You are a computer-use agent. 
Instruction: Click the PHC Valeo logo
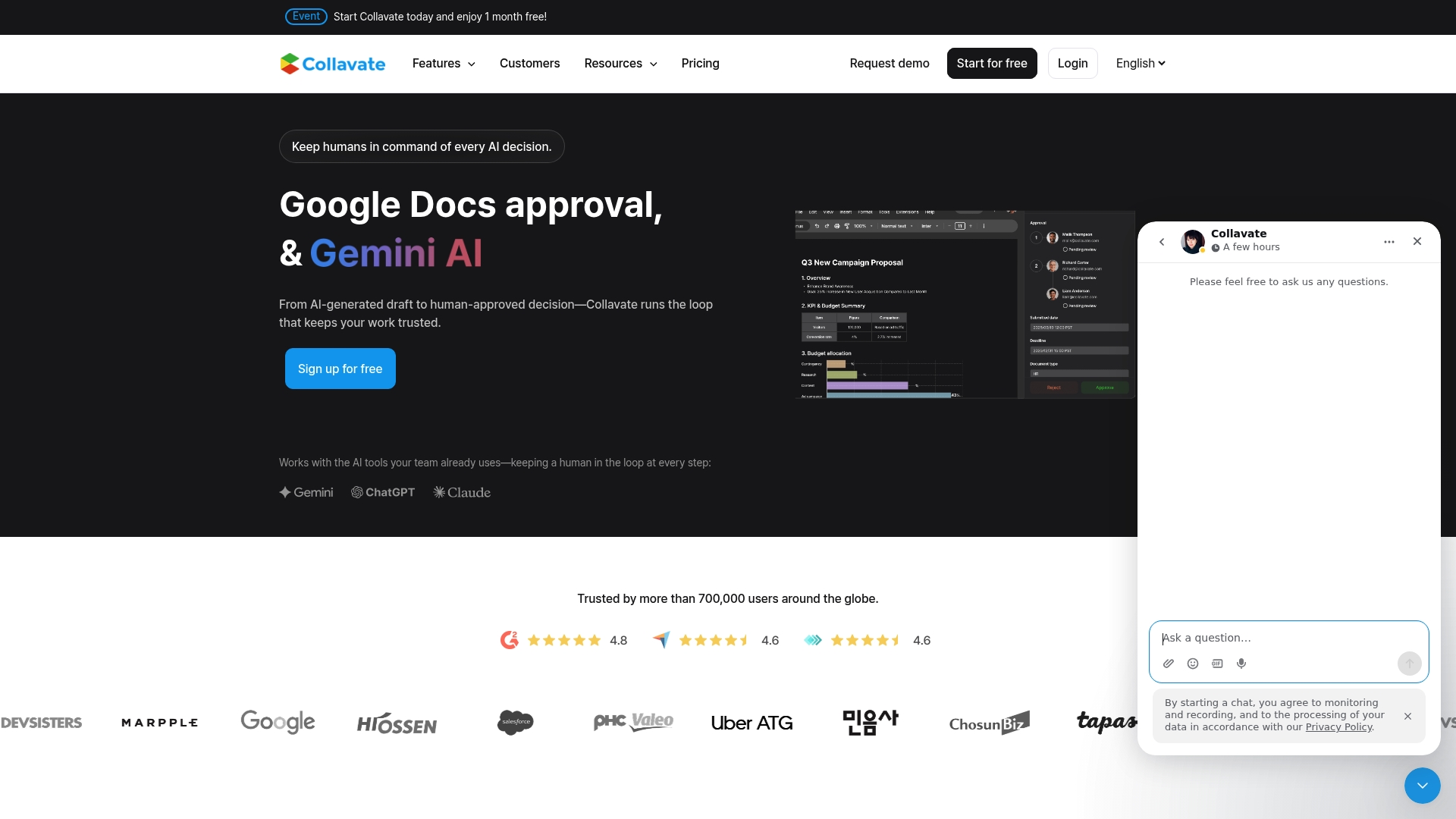pyautogui.click(x=633, y=721)
